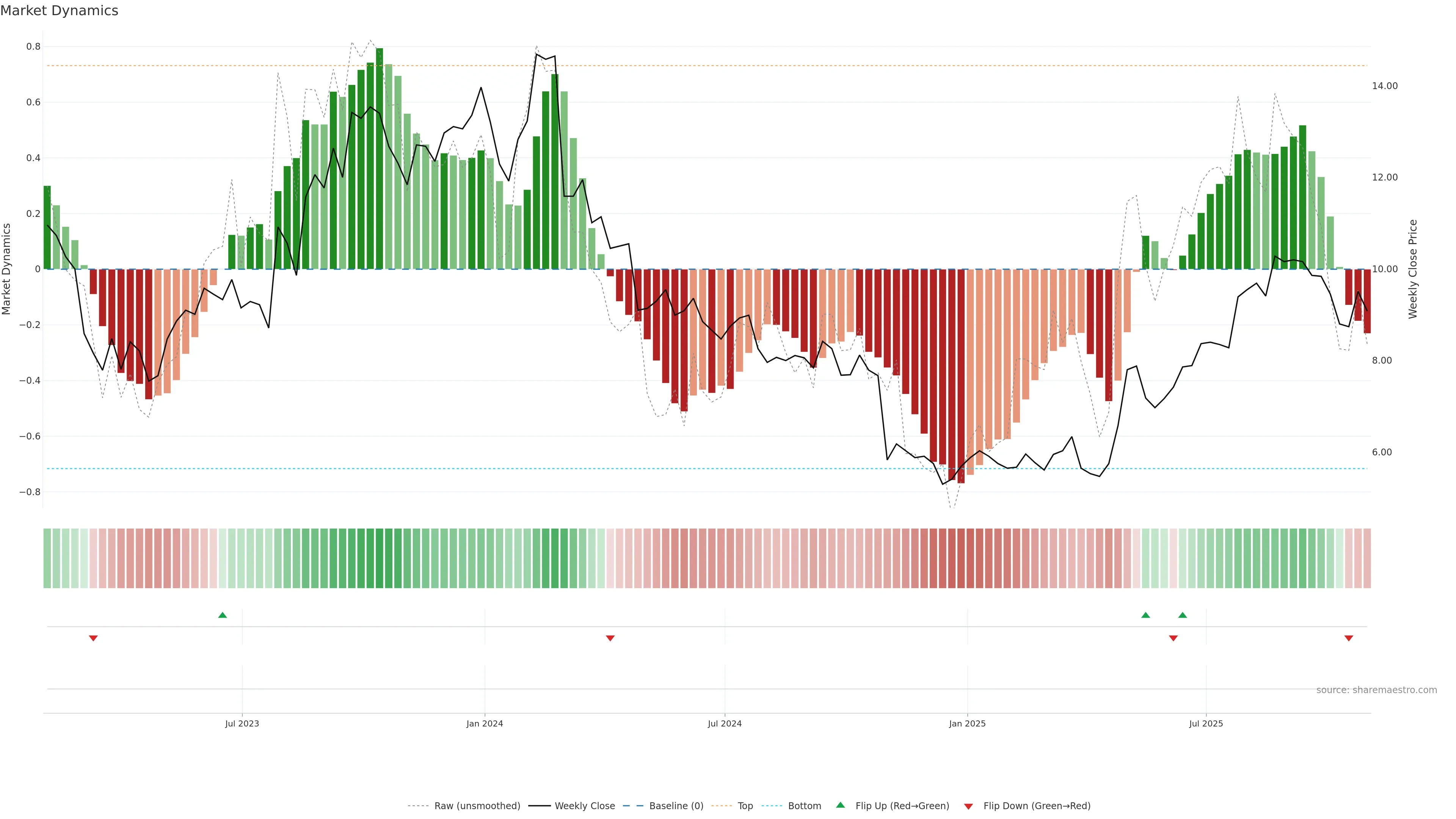Click the Jan 2024 x-axis label
Viewport: 1456px width, 819px height.
(x=485, y=723)
